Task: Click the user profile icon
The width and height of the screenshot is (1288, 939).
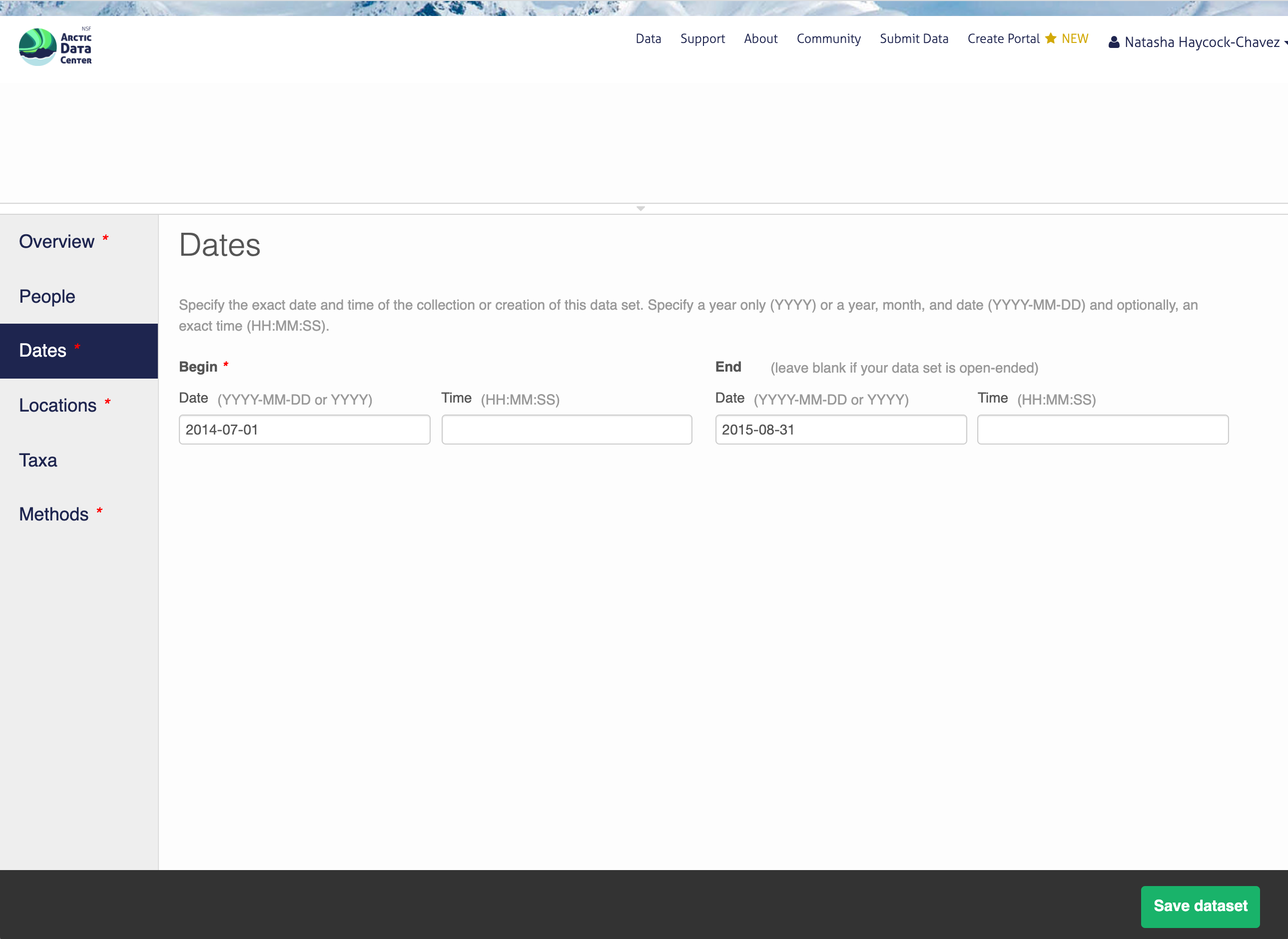Action: point(1114,42)
